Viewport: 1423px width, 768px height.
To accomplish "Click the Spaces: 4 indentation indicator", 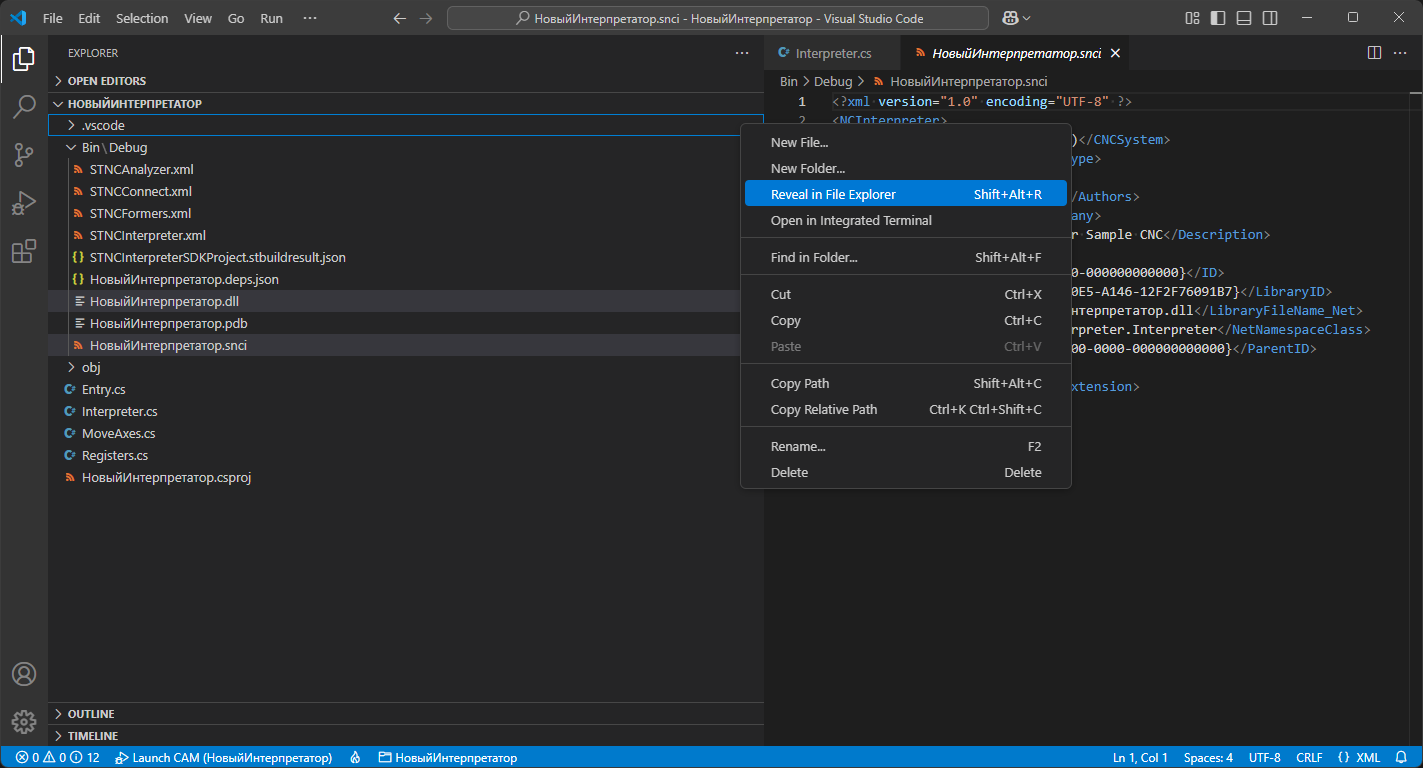I will [1208, 758].
